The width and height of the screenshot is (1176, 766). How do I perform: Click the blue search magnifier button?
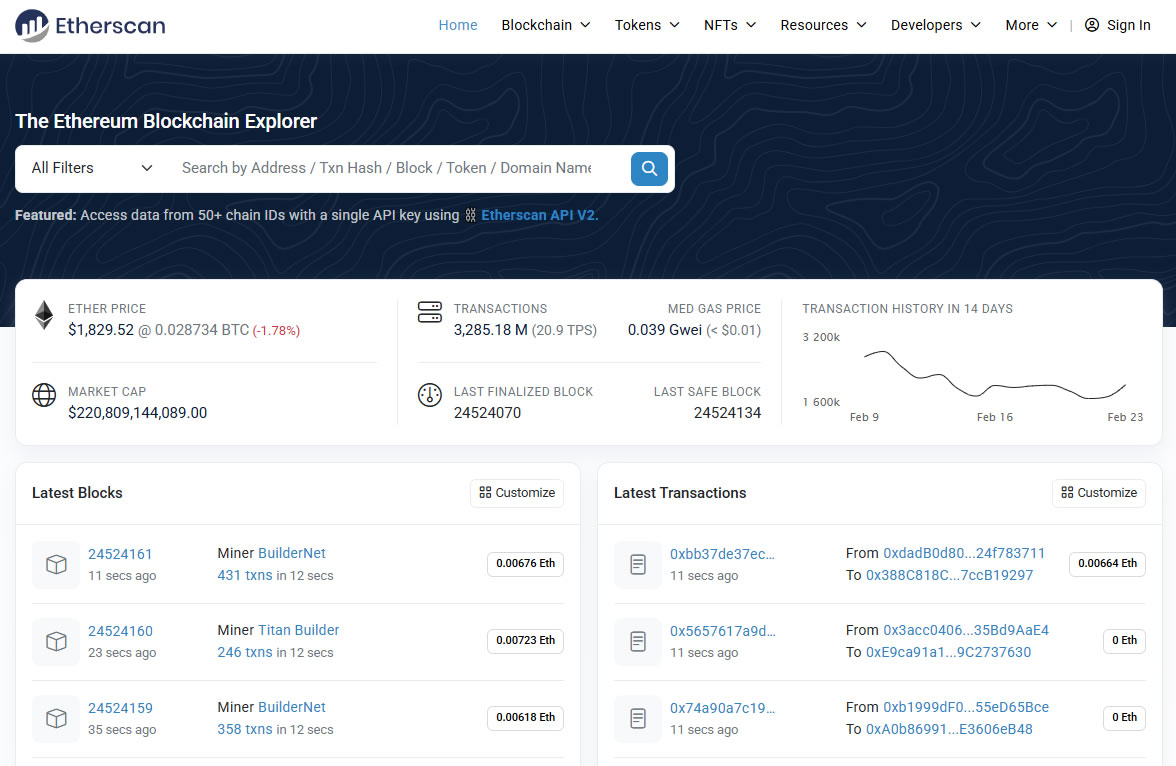649,169
